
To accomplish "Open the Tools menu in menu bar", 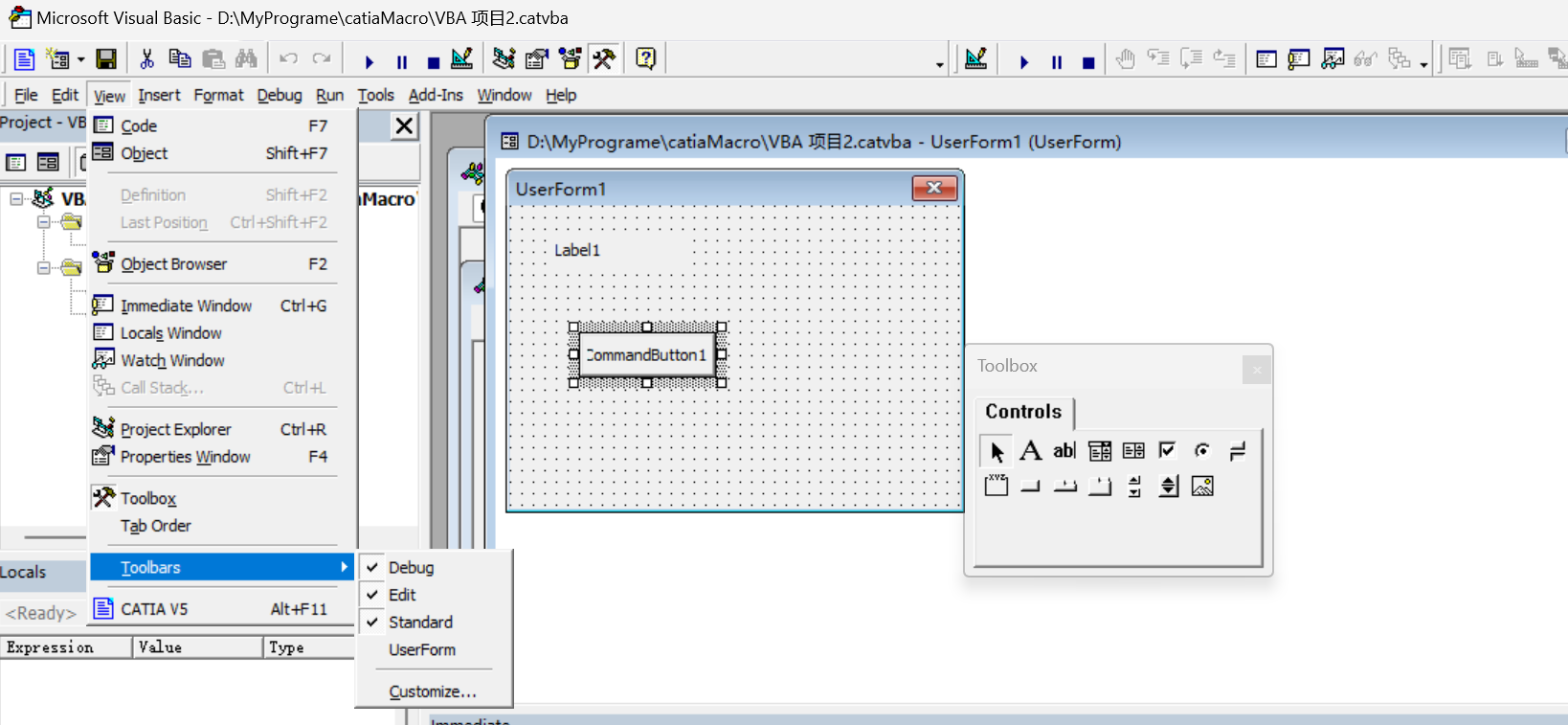I will (376, 95).
